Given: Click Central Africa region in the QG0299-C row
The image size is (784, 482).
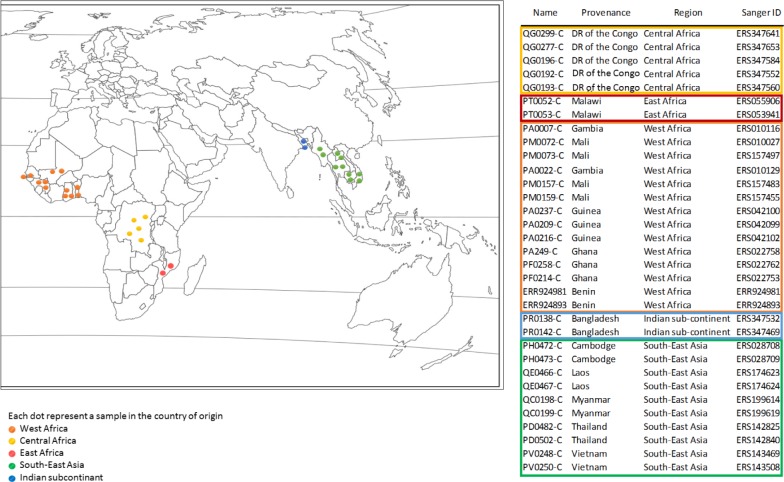Looking at the screenshot, I should [672, 34].
